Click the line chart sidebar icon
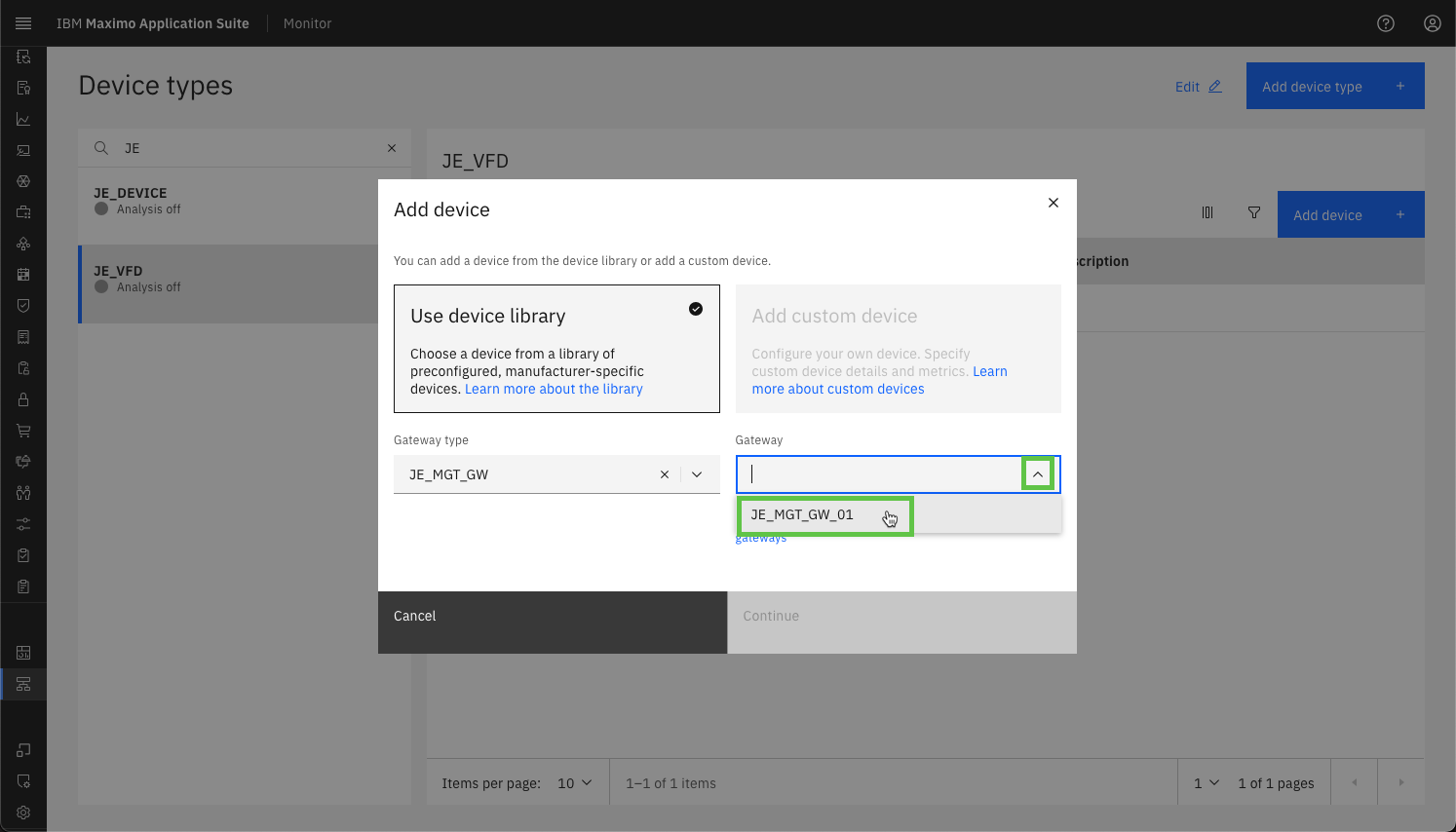1456x832 pixels. click(23, 119)
